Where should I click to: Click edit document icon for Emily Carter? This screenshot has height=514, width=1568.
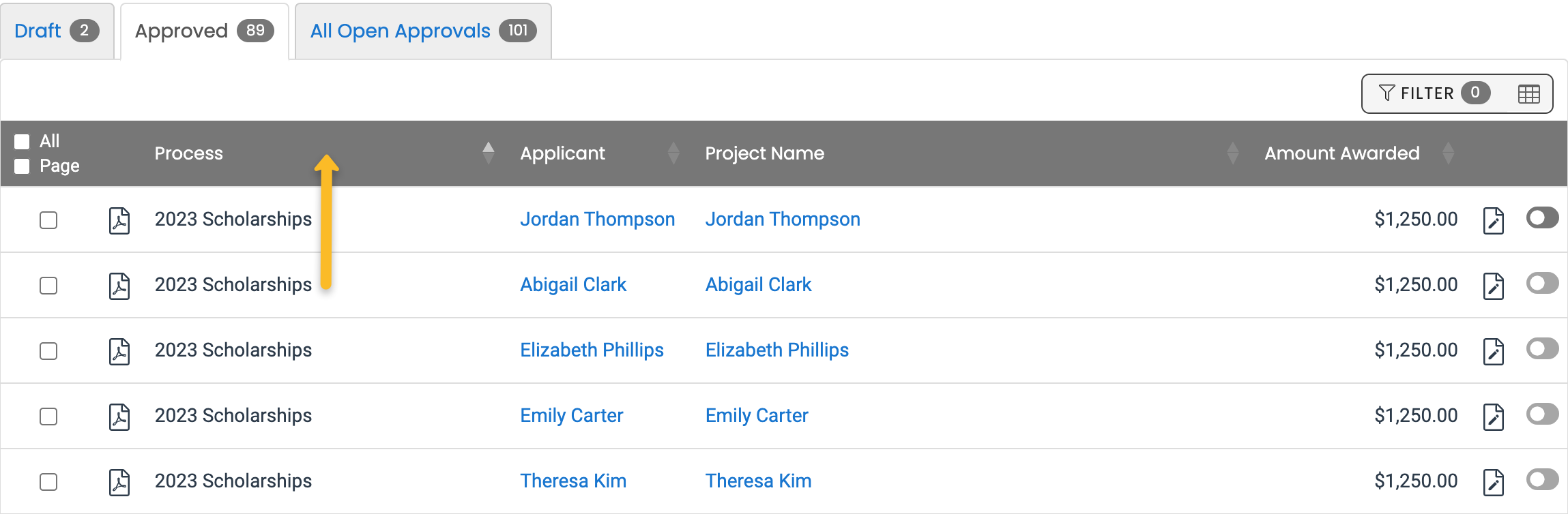[1493, 417]
